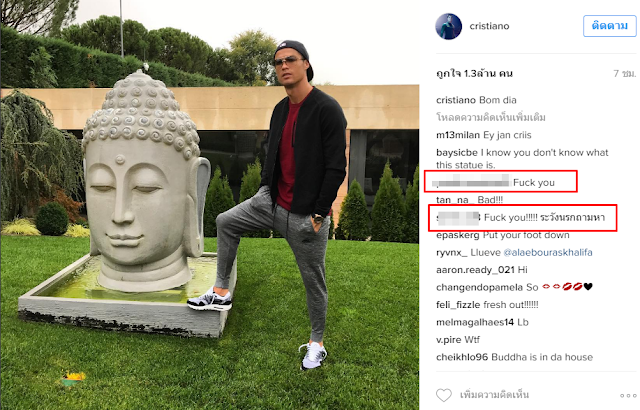Open the likes count 1.3 million
Image resolution: width=640 pixels, height=410 pixels.
(x=474, y=74)
